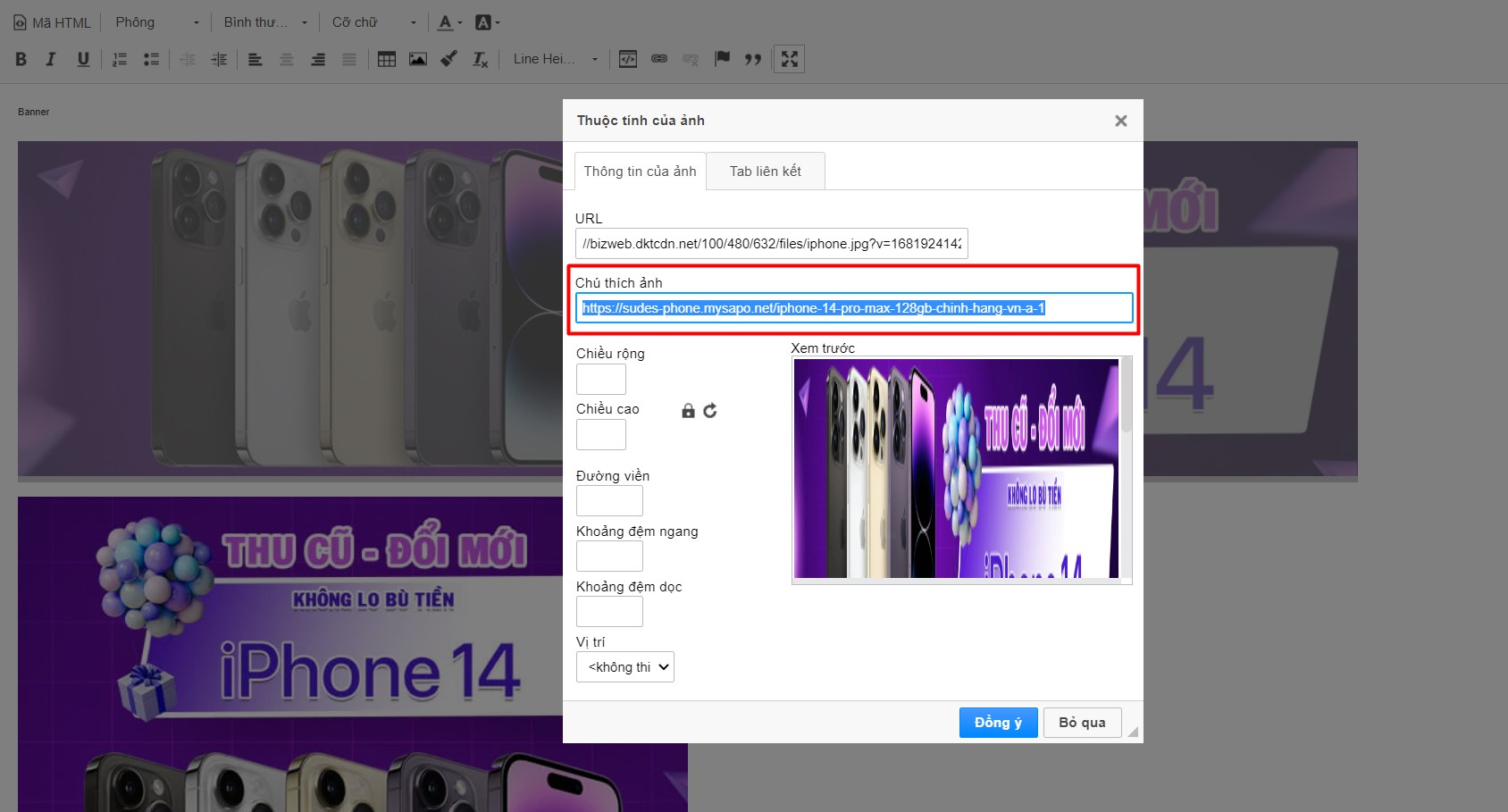Viewport: 1508px width, 812px height.
Task: Click the top phones banner image in editor
Action: pyautogui.click(x=290, y=309)
